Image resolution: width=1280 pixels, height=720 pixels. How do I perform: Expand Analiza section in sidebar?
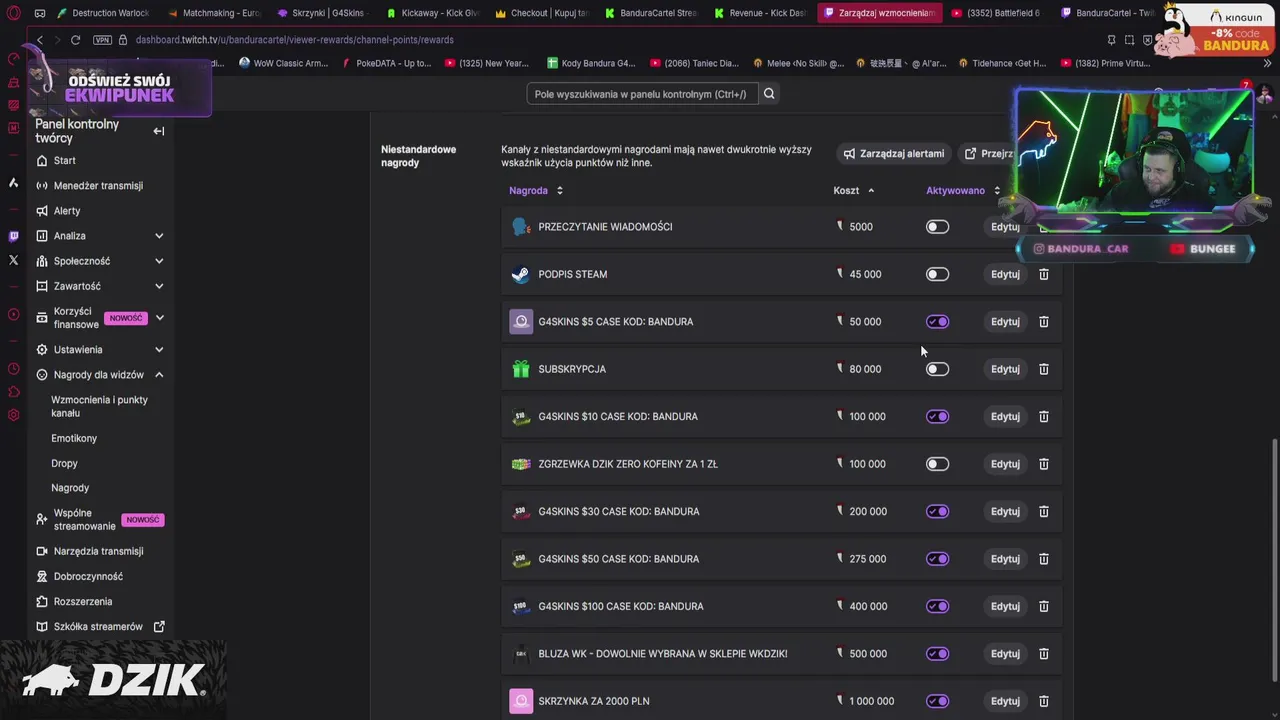click(159, 236)
